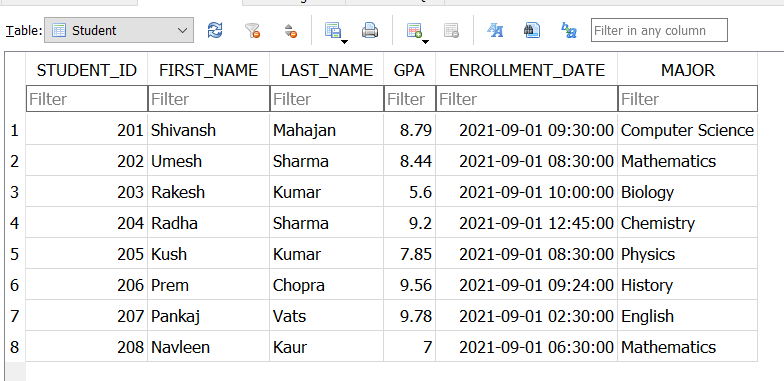Viewport: 784px width, 381px height.
Task: Click the Filter in any column box
Action: pyautogui.click(x=659, y=30)
